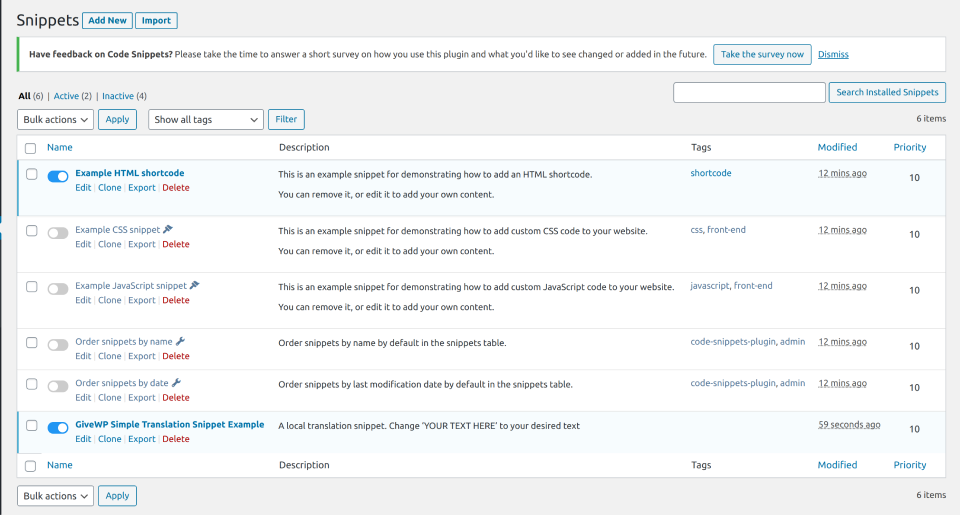Clone the Example CSS snippet

point(110,244)
